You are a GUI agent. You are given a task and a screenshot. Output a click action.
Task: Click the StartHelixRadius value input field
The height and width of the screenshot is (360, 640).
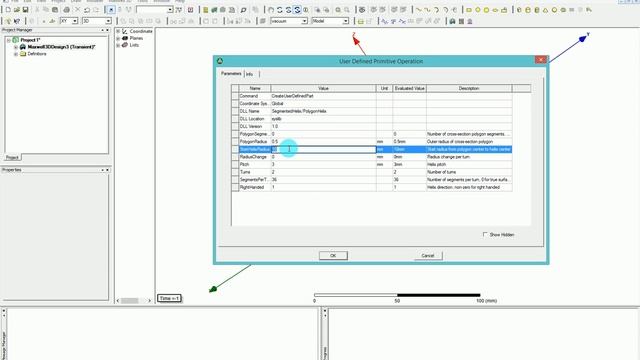[323, 149]
